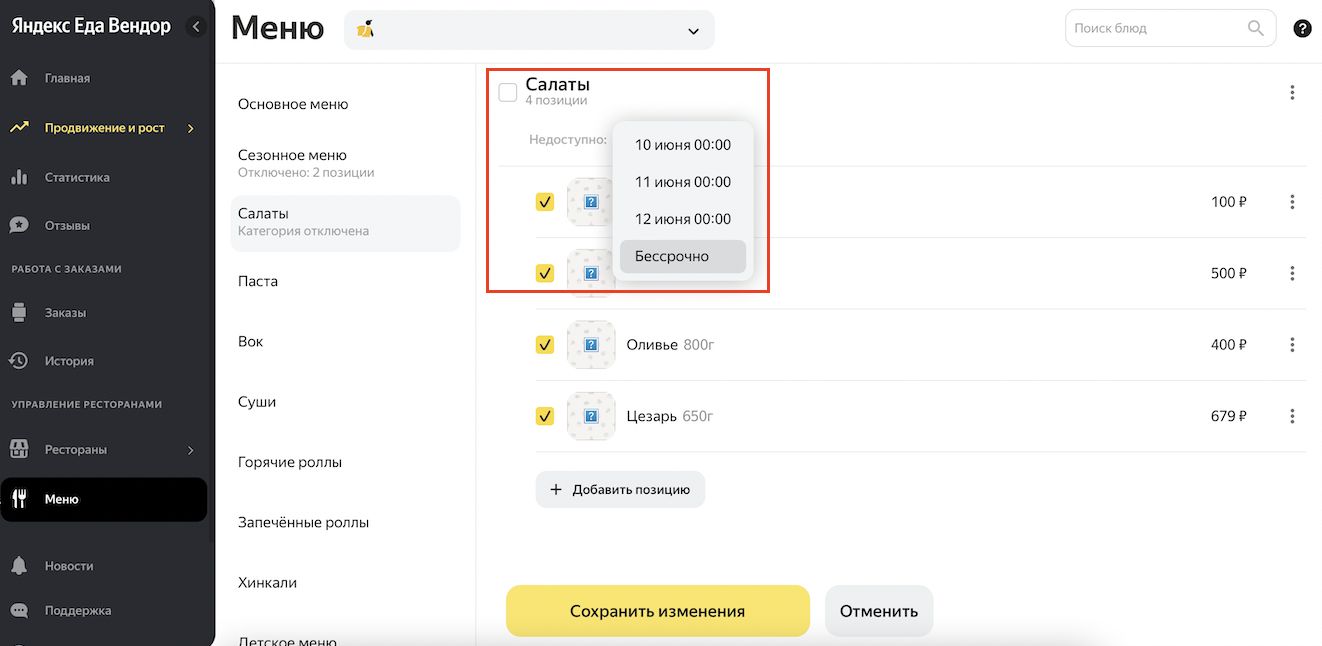Click the История clock icon
The image size is (1322, 646).
click(18, 361)
